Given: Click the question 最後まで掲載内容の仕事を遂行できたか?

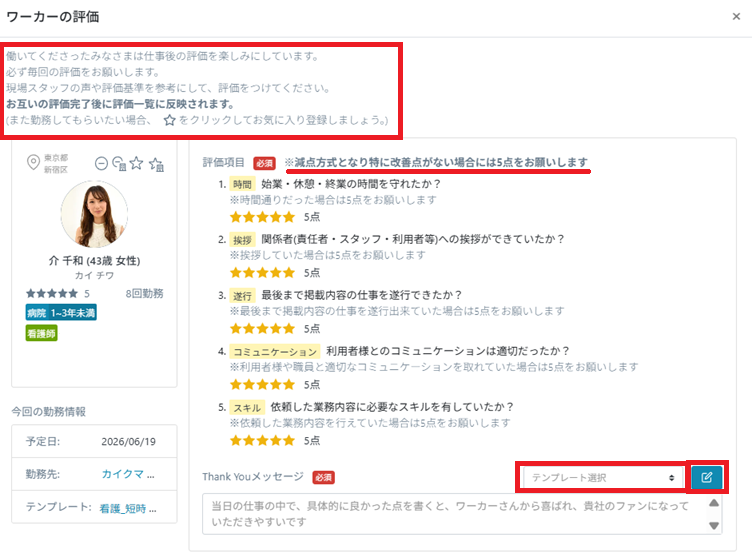Looking at the screenshot, I should [x=362, y=296].
